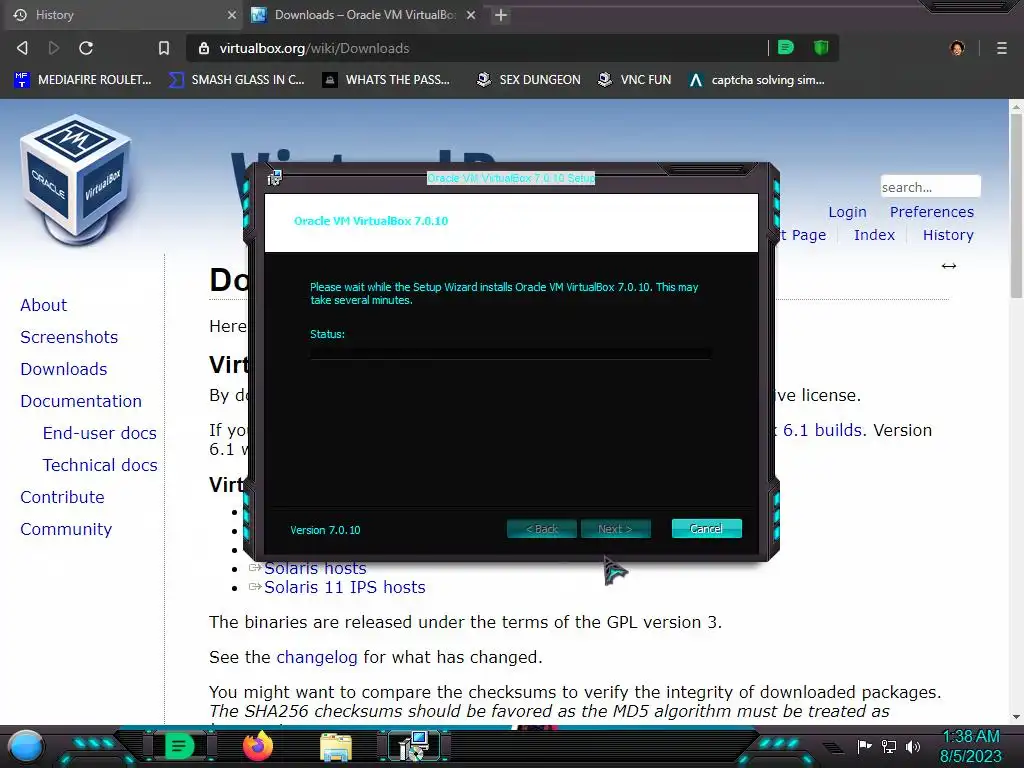Open the green reader extension icon in toolbar
Image resolution: width=1024 pixels, height=768 pixels.
tap(786, 47)
